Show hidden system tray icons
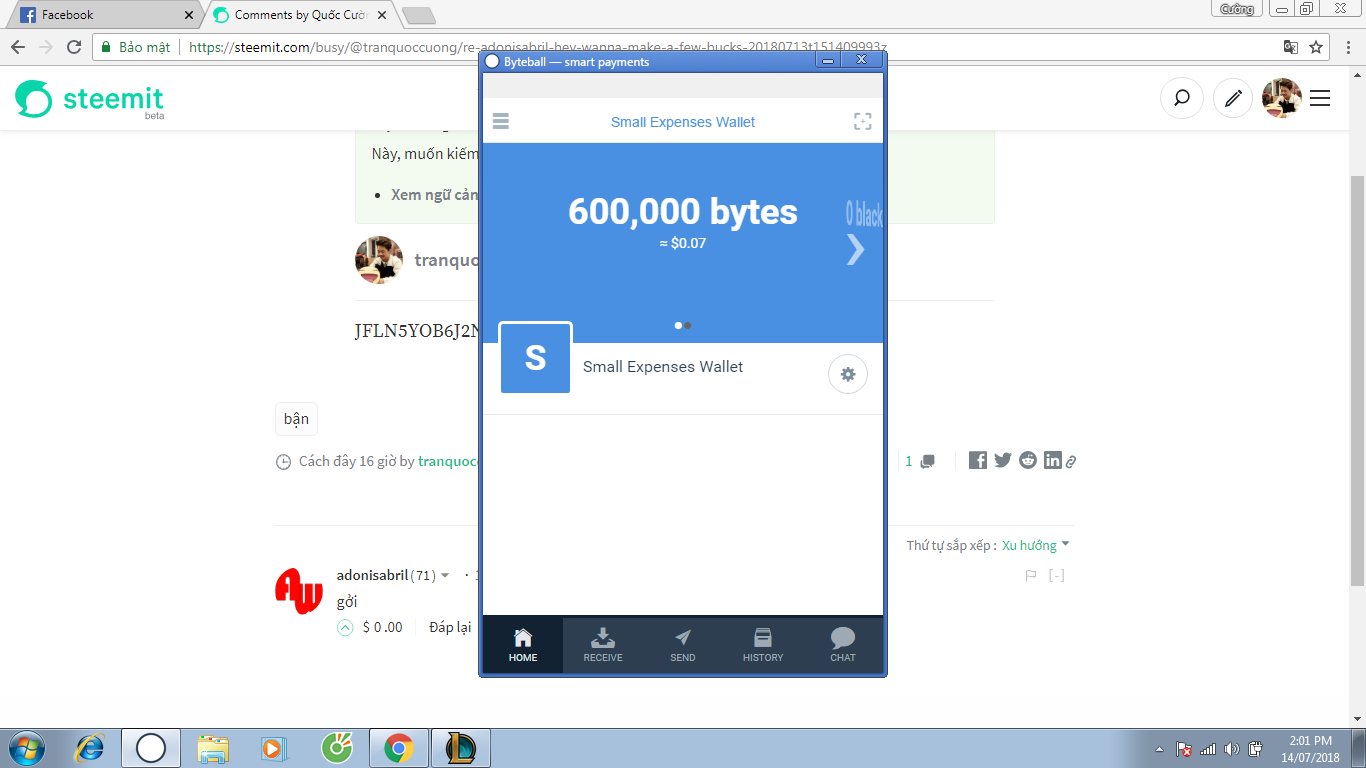 1159,749
